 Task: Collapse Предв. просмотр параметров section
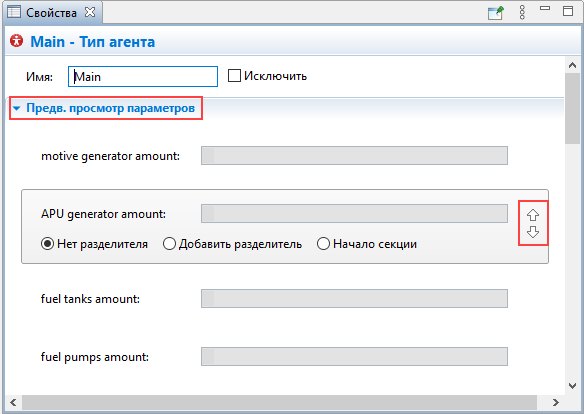(16, 108)
